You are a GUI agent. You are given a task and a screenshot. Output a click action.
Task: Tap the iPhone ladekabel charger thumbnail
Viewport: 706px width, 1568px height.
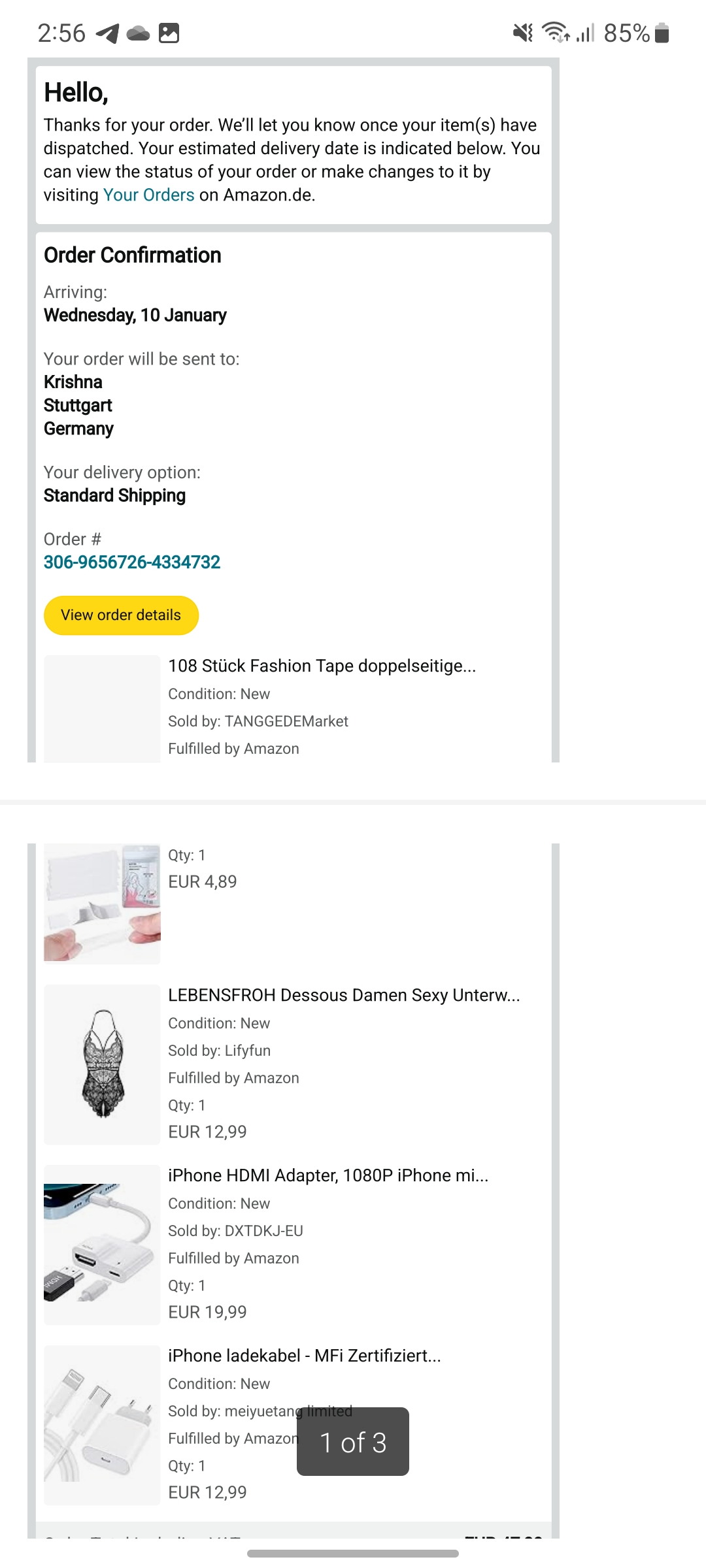[x=102, y=1425]
